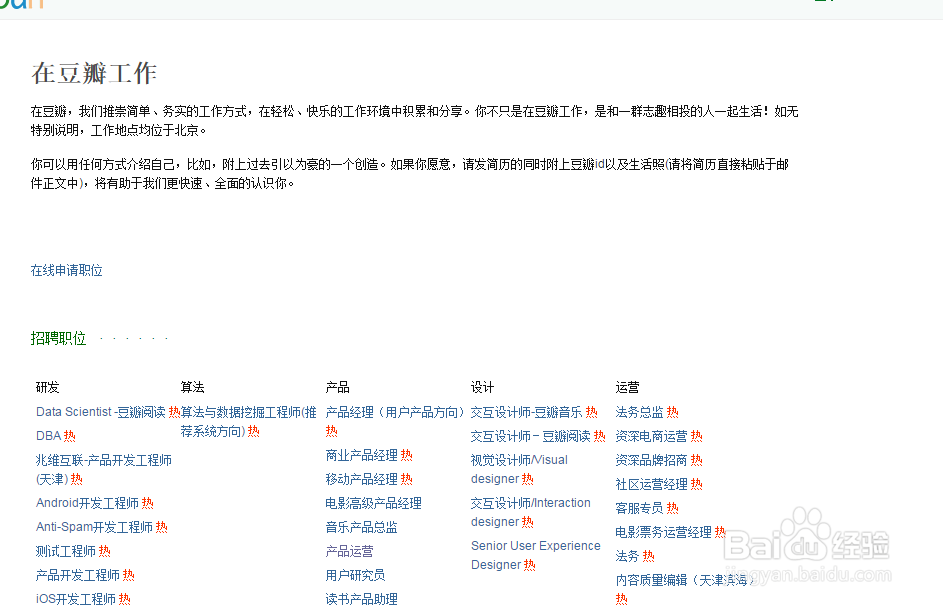This screenshot has height=608, width=943.
Task: Open 交互设计师-豆瓣音乐 job listing
Action: tap(526, 412)
